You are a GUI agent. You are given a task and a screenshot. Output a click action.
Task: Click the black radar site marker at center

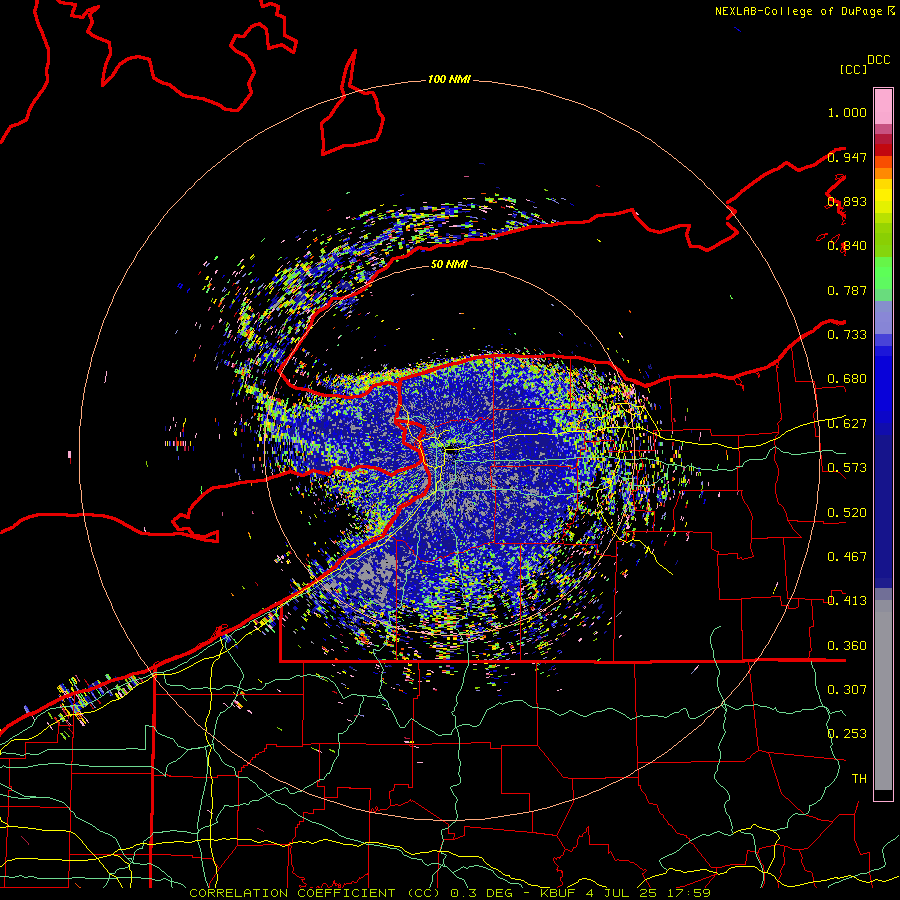coord(452,451)
